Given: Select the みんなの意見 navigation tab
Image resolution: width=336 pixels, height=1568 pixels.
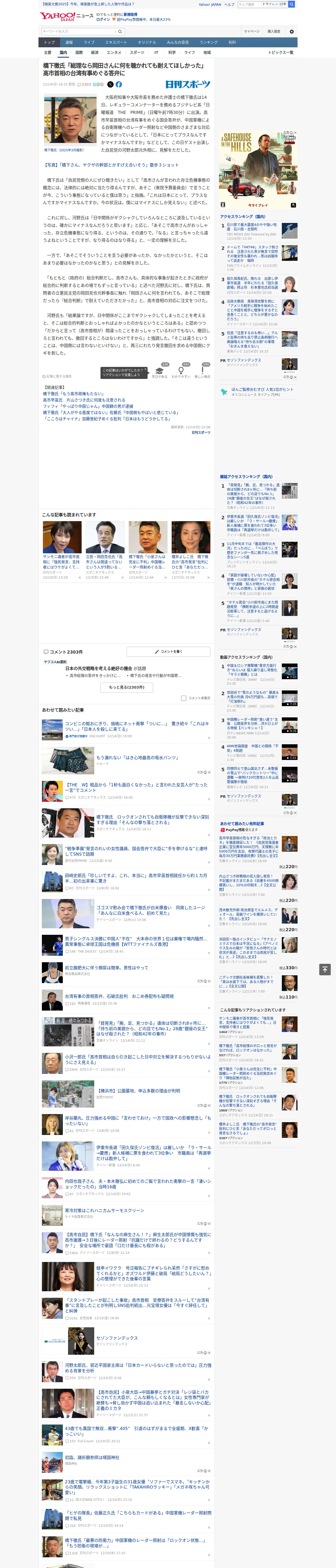Looking at the screenshot, I should (177, 43).
